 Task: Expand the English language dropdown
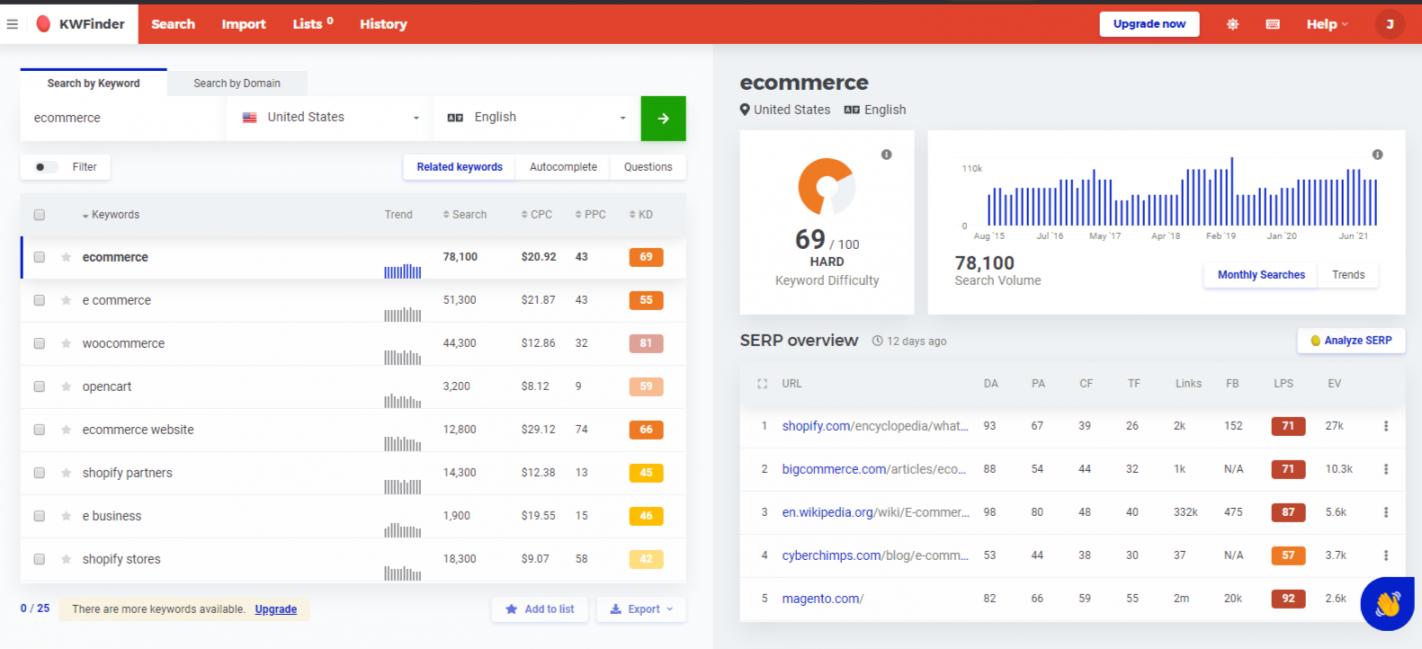[536, 118]
